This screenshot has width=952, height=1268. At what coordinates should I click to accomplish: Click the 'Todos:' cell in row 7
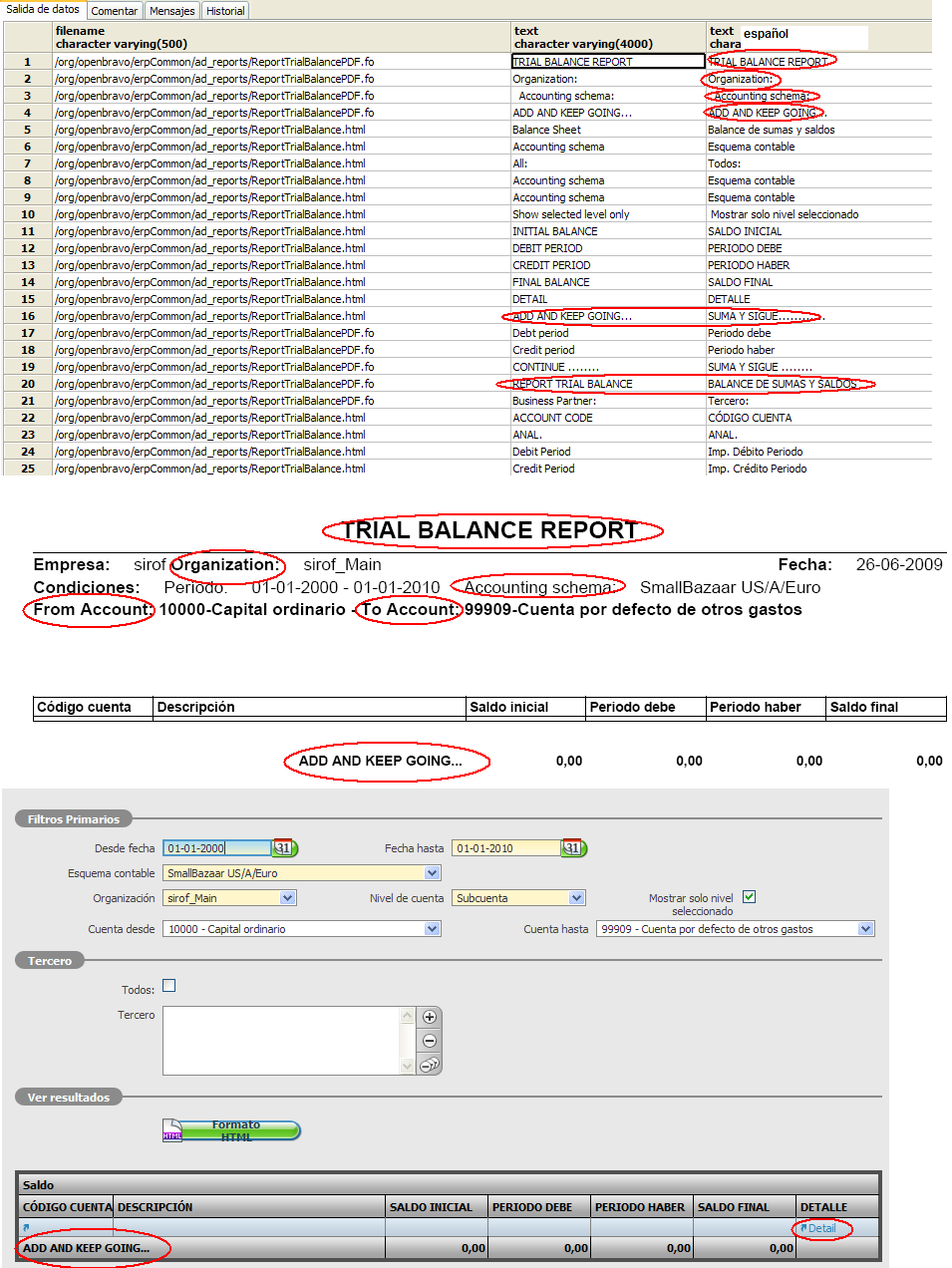click(818, 163)
